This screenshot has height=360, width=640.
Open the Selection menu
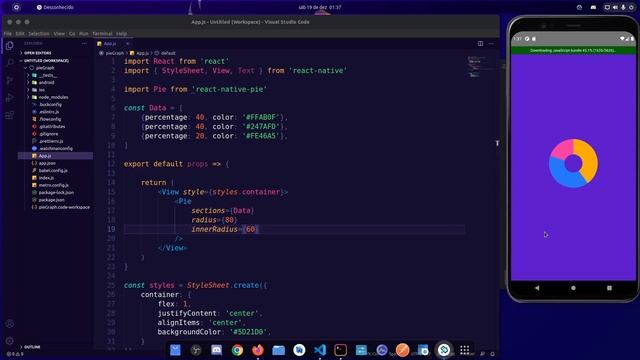click(x=39, y=33)
